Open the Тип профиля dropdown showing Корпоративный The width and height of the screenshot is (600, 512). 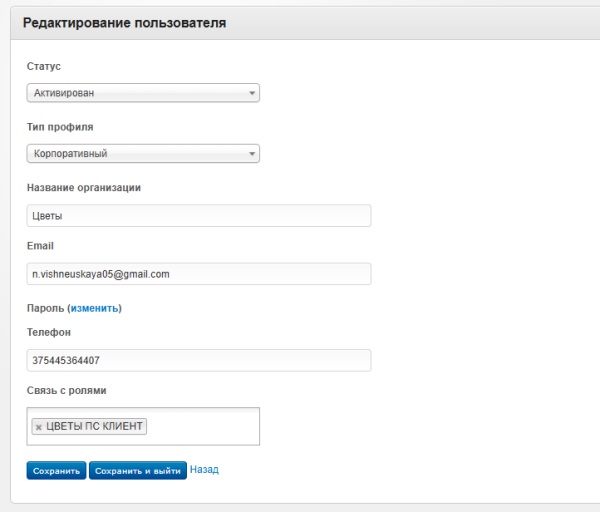point(143,153)
